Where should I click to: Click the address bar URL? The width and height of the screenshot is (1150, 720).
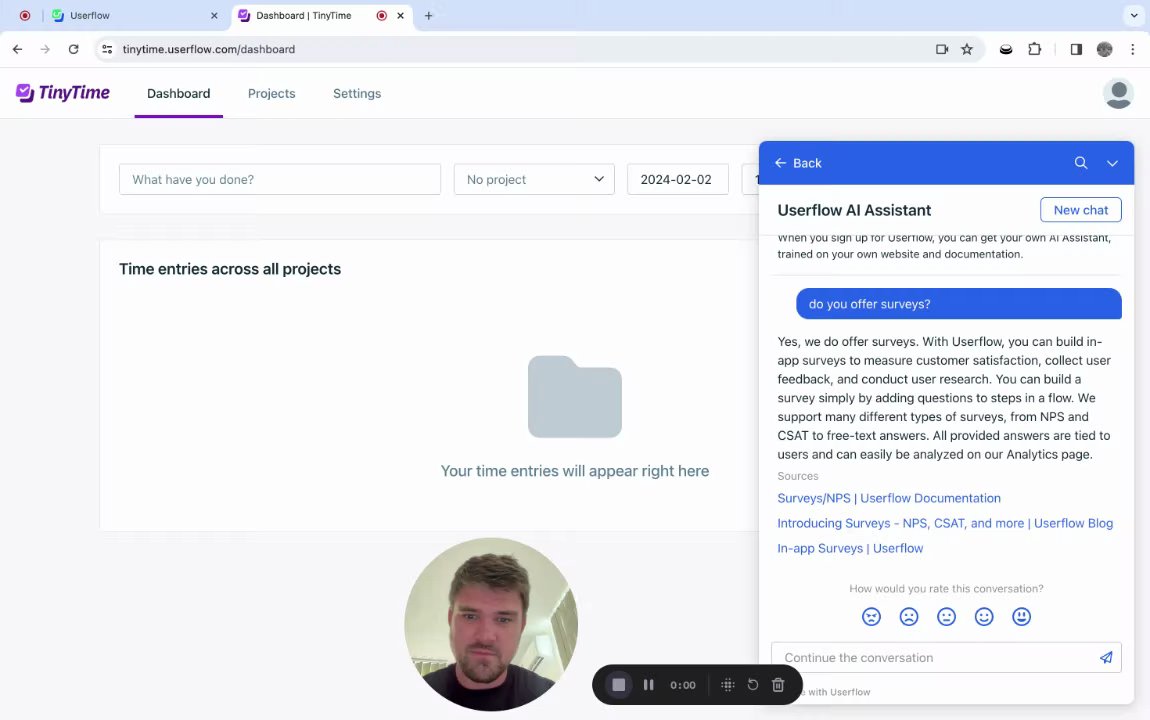click(x=208, y=49)
